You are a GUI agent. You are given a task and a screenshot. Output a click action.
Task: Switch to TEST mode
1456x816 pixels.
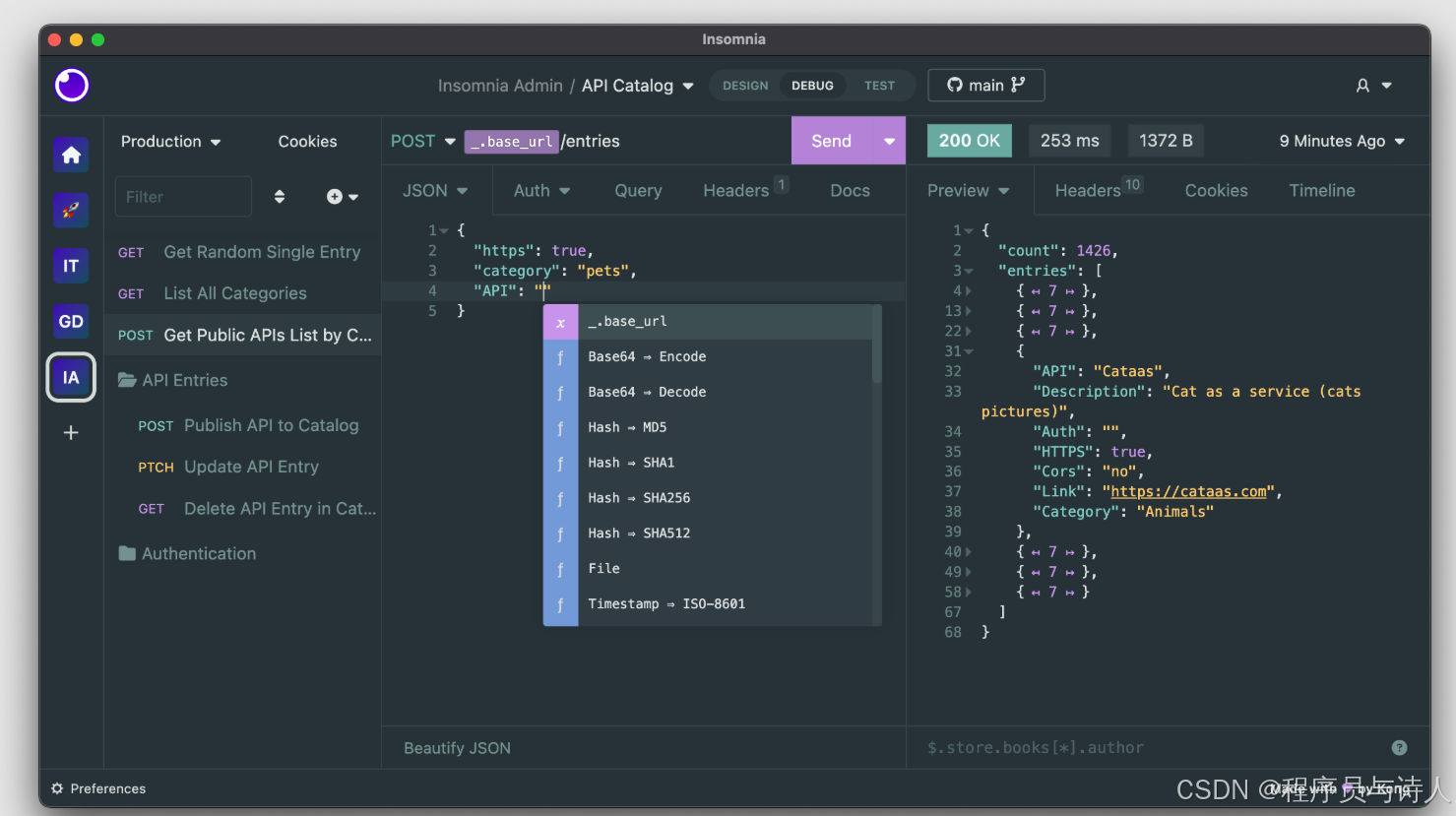pos(879,86)
